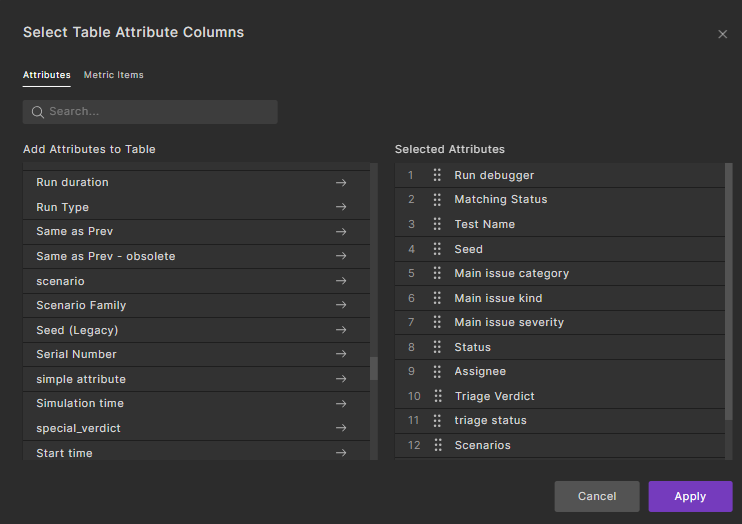Cancel the column selection dialog
The width and height of the screenshot is (742, 524).
(x=597, y=496)
